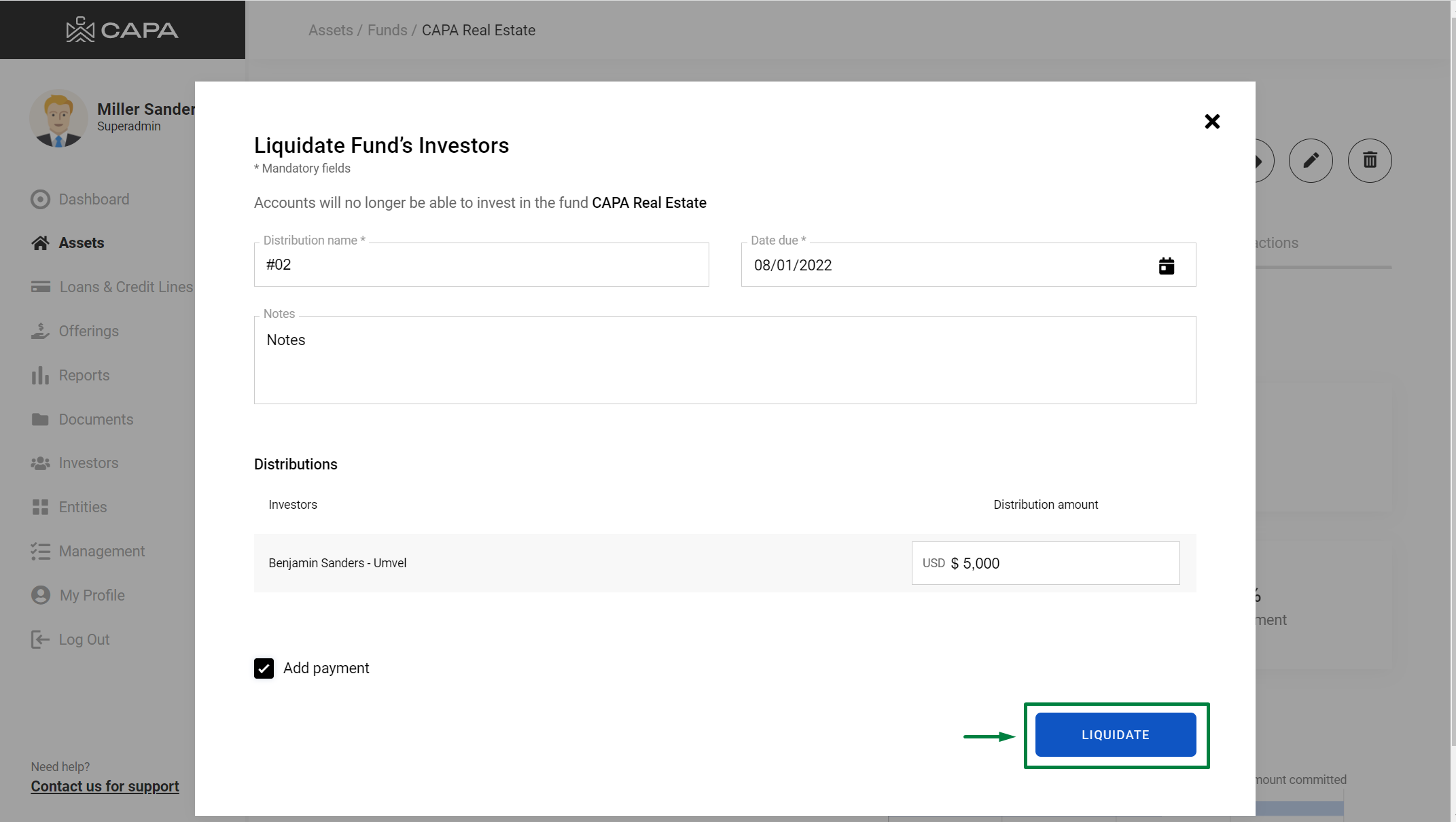Open Management menu item
Image resolution: width=1456 pixels, height=822 pixels.
101,551
